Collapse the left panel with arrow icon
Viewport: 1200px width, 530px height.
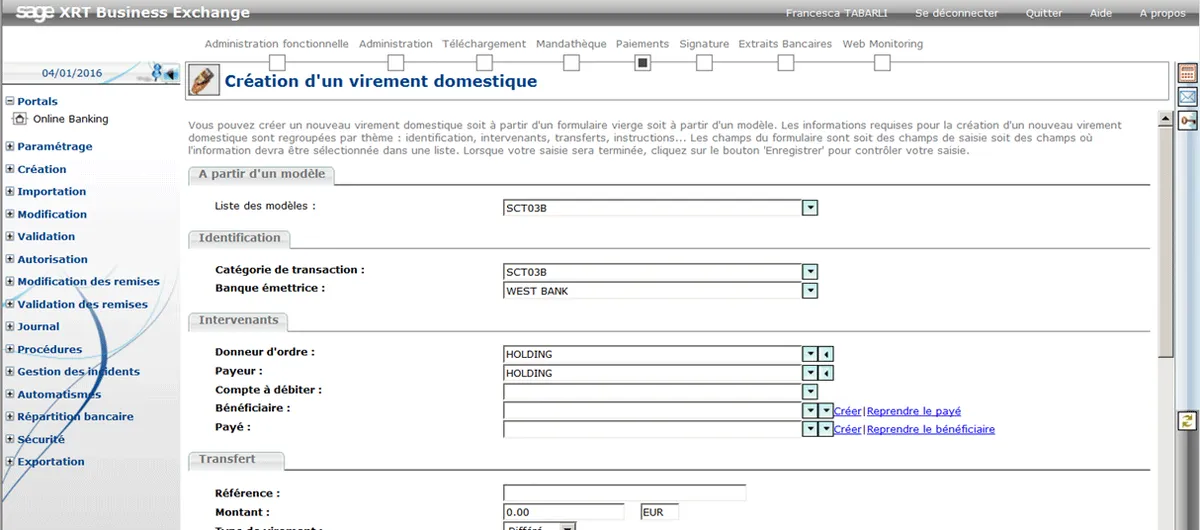click(x=171, y=73)
